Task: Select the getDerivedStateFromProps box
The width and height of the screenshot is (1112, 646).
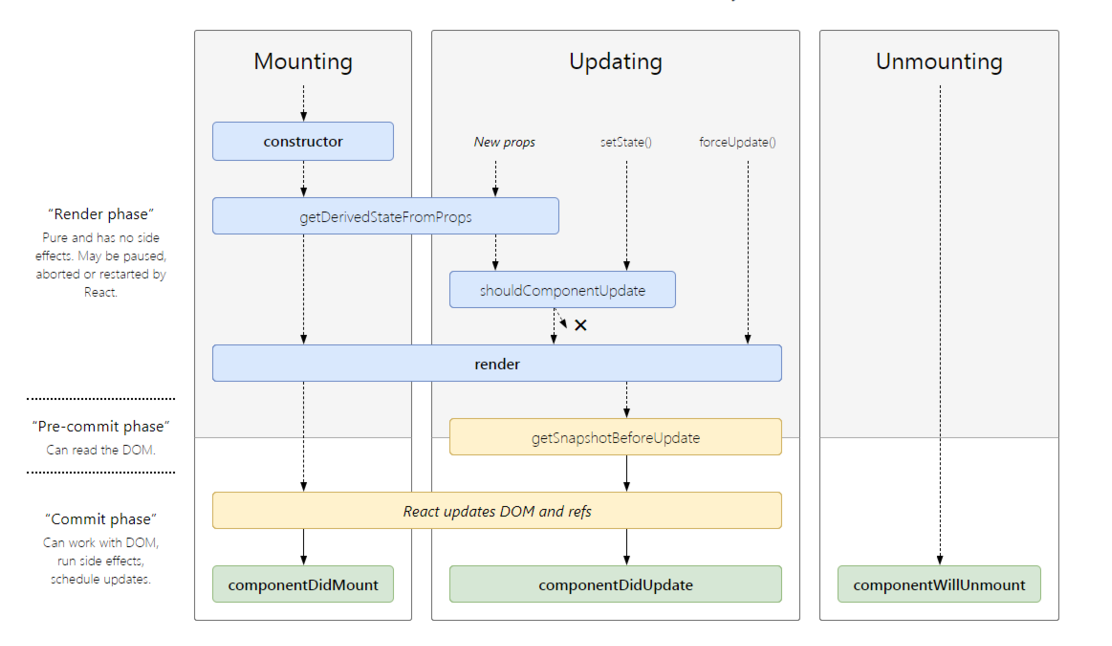Action: point(385,216)
